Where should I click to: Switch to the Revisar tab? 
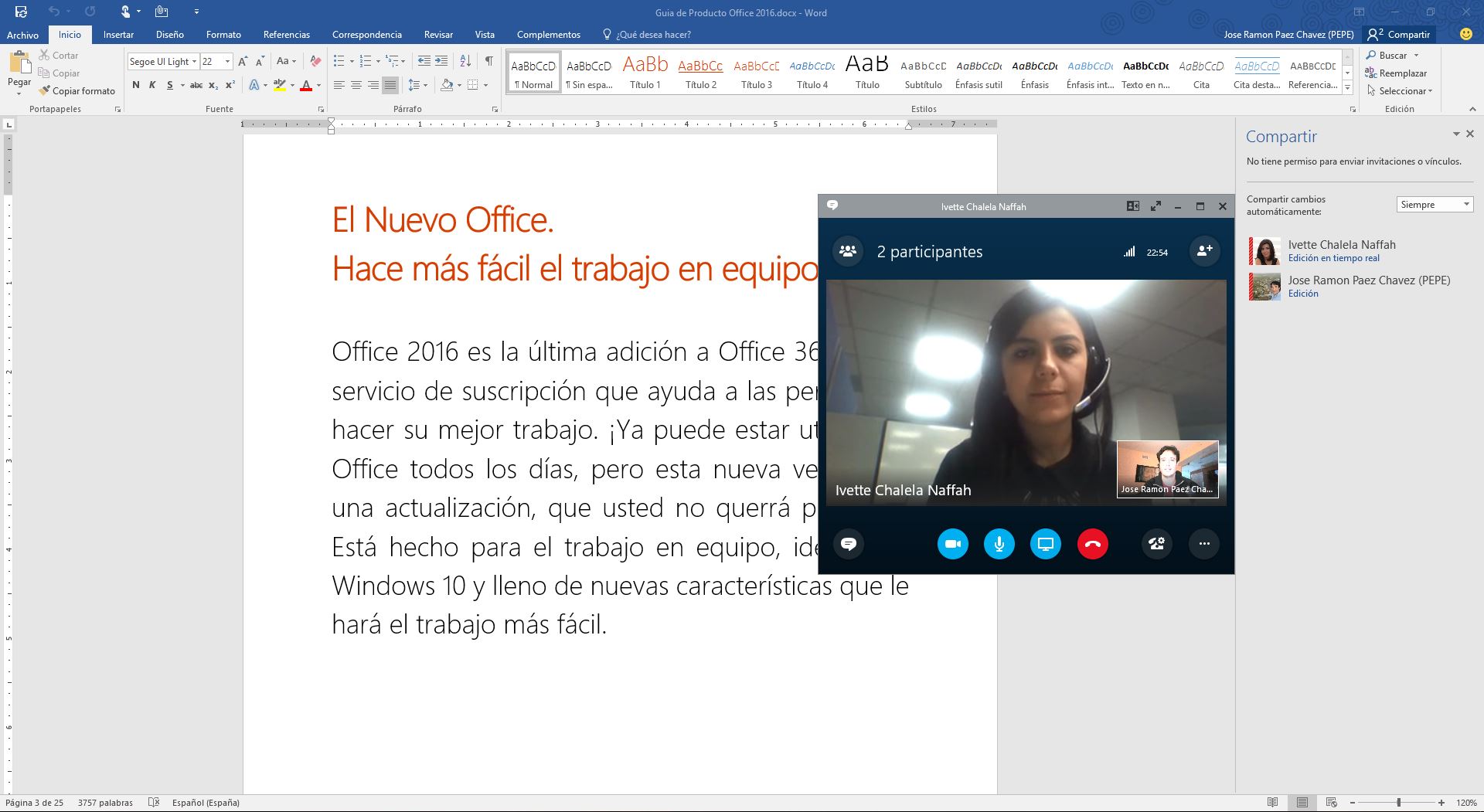click(438, 35)
